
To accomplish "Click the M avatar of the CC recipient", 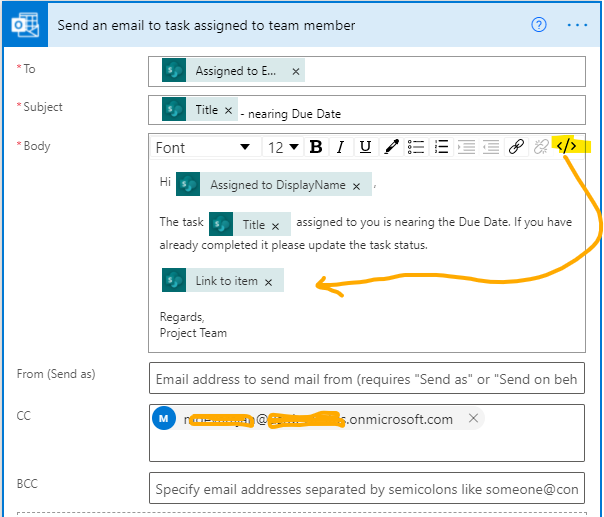I will point(164,418).
